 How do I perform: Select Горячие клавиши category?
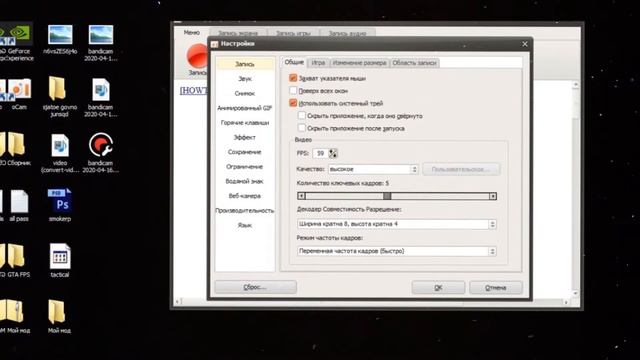(245, 122)
